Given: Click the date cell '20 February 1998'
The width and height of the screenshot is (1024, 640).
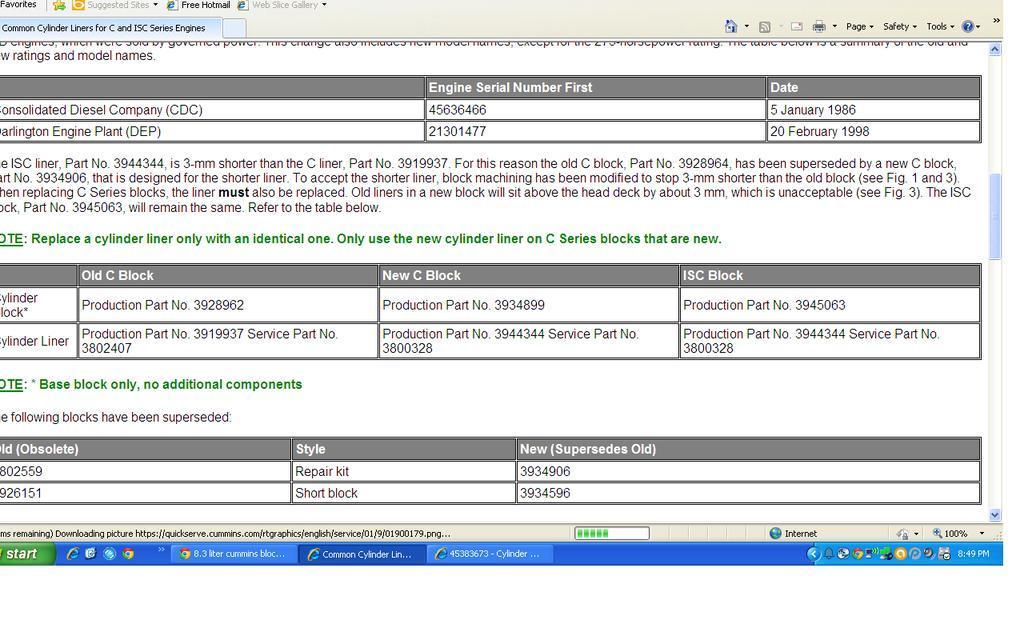Looking at the screenshot, I should tap(874, 131).
